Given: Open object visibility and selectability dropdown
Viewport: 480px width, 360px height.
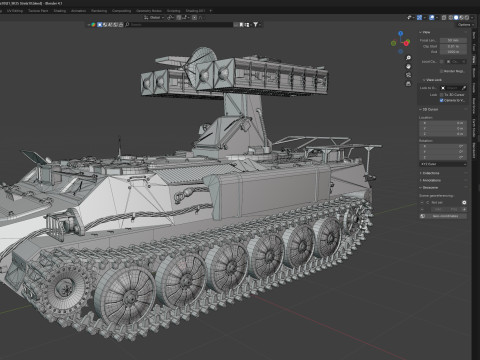Looking at the screenshot, I should (410, 17).
